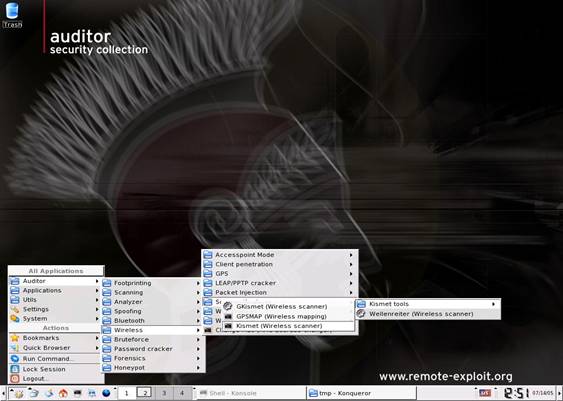
Task: Expand the Spoofing submenu arrow
Action: (198, 311)
